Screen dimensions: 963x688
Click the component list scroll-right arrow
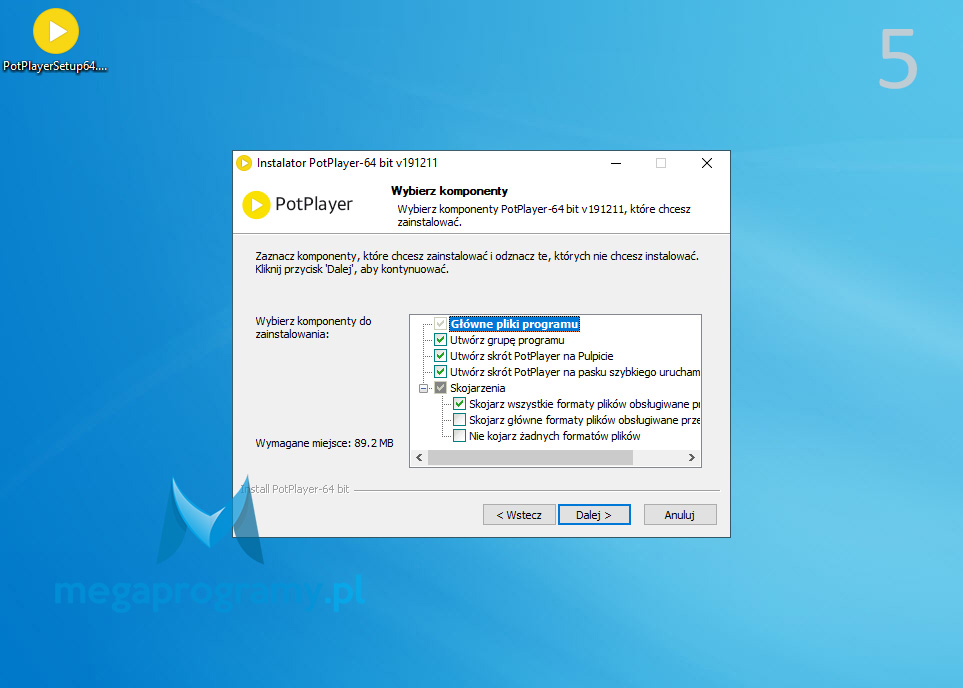[x=692, y=458]
